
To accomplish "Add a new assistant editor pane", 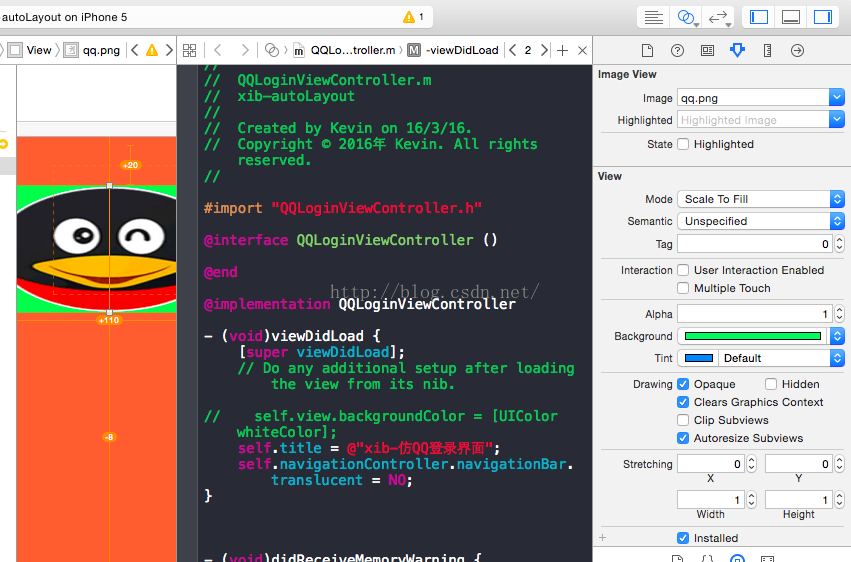I will 563,50.
